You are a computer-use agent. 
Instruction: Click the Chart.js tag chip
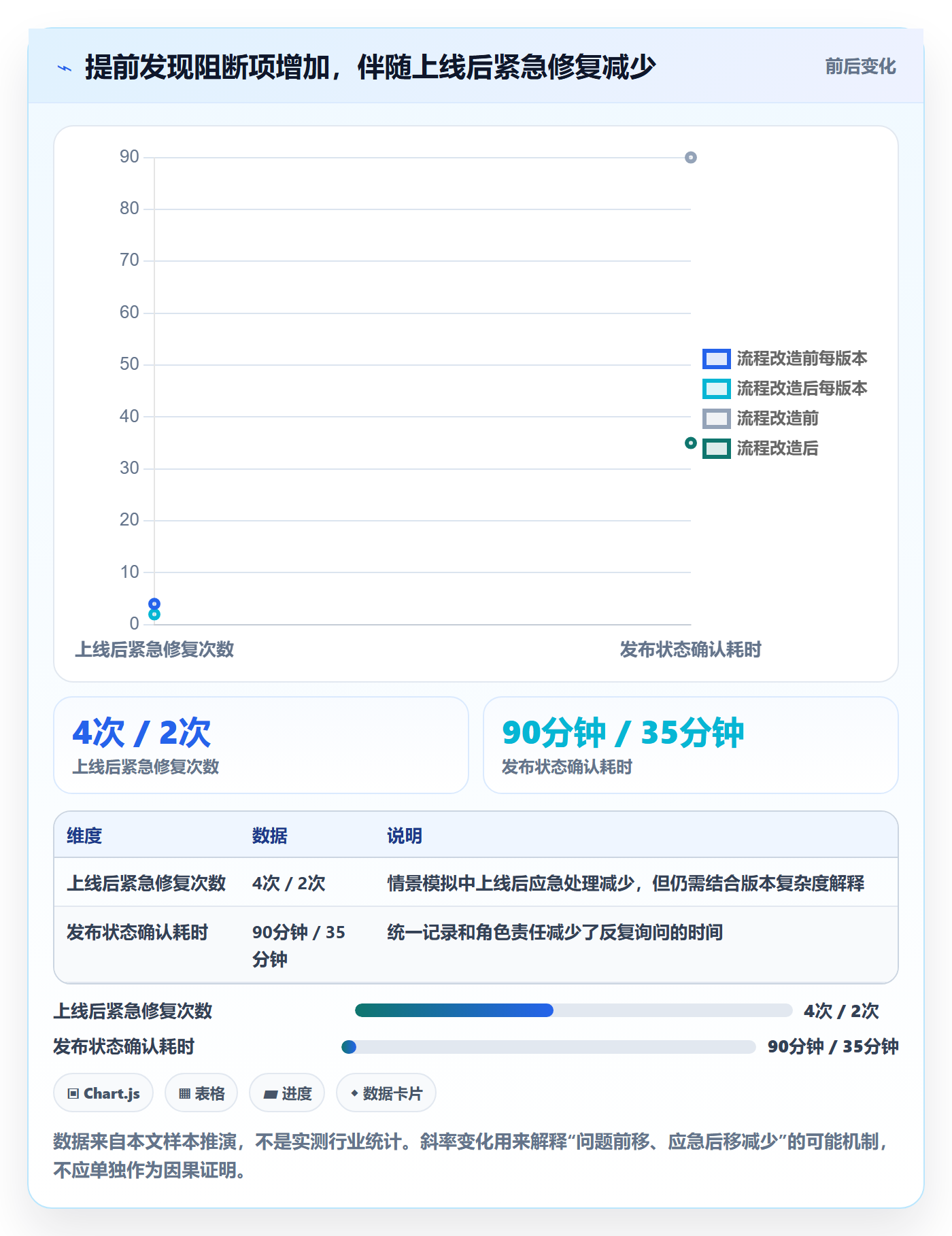point(103,1093)
